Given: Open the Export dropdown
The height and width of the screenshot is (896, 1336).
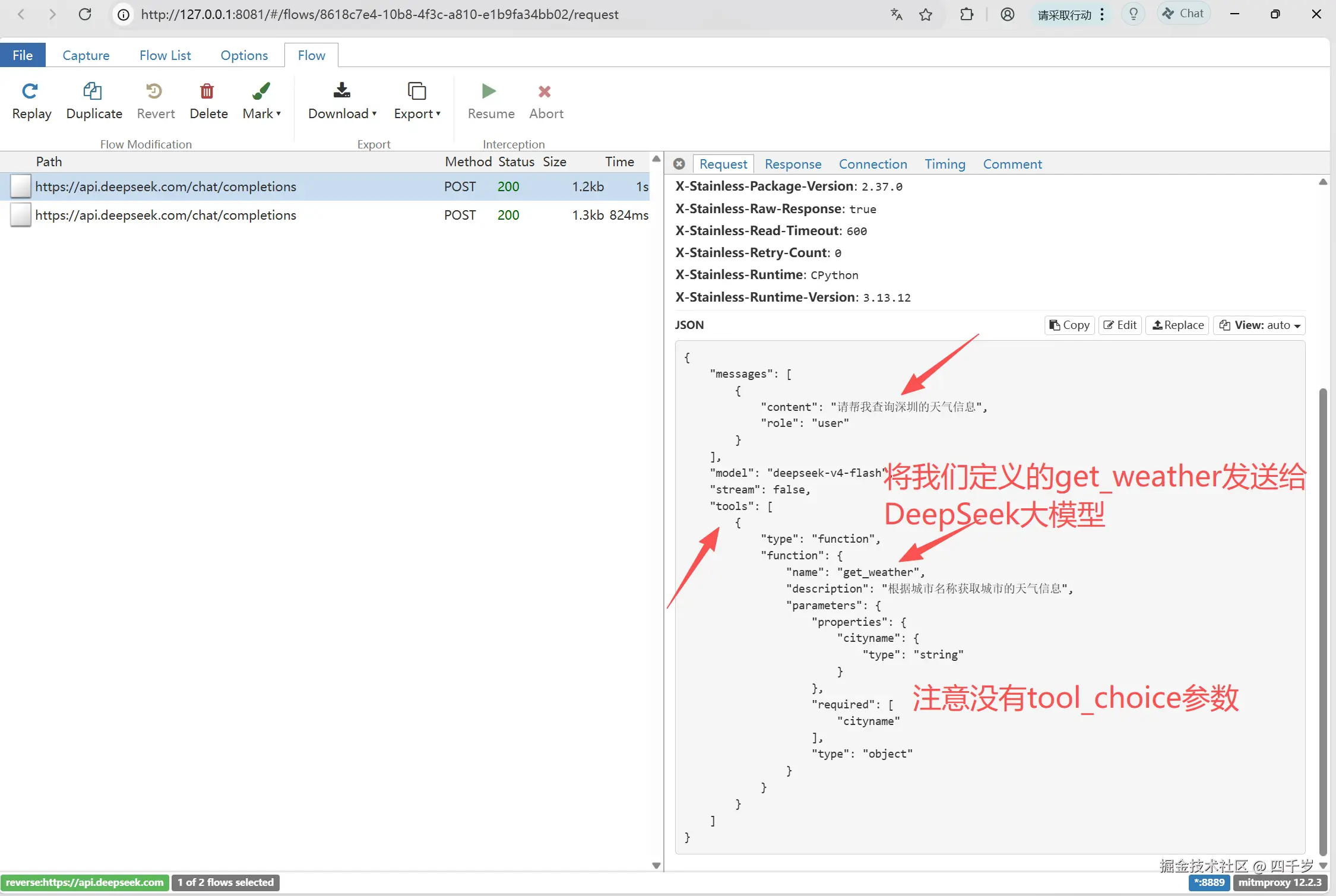Looking at the screenshot, I should click(x=417, y=101).
